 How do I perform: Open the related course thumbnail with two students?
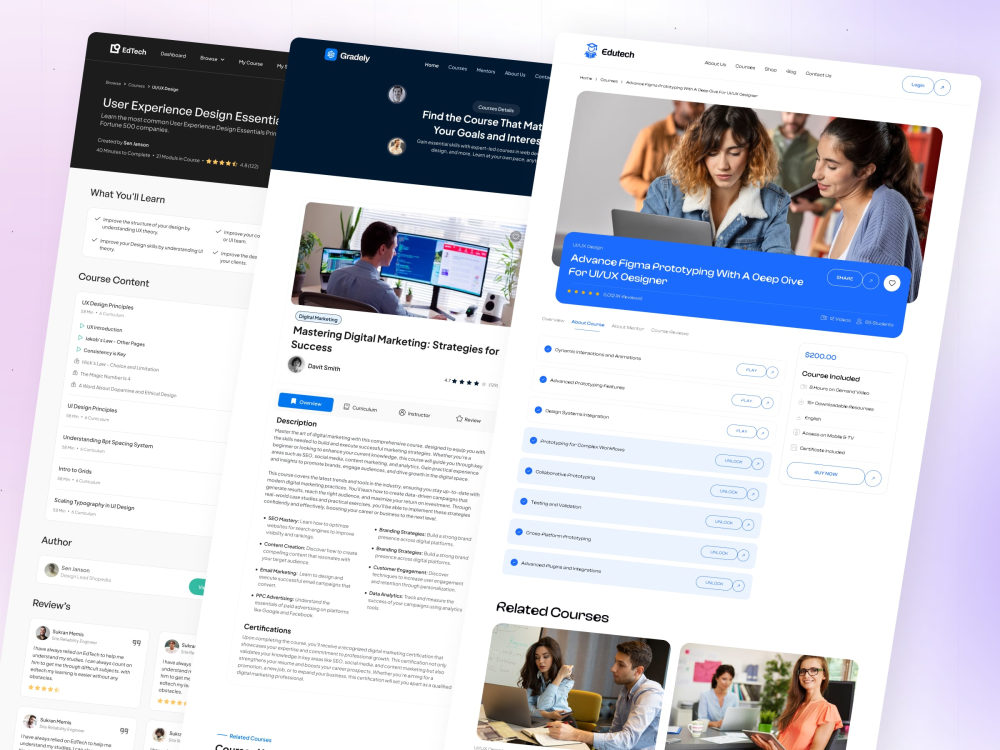pyautogui.click(x=573, y=688)
